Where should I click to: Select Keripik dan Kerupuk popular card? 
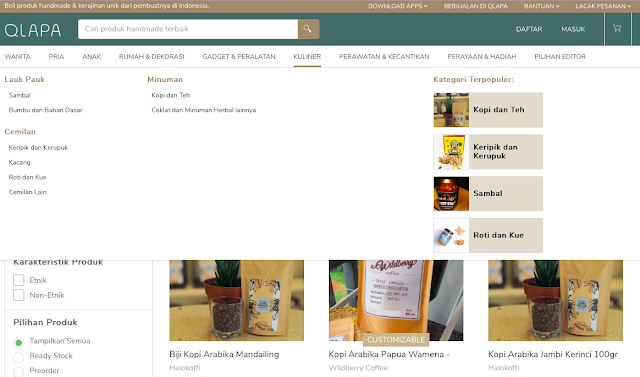[x=488, y=152]
